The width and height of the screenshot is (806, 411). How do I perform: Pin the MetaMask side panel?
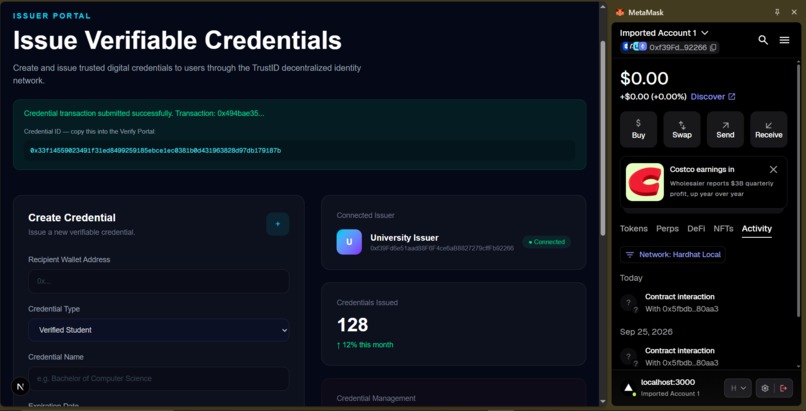click(x=777, y=12)
